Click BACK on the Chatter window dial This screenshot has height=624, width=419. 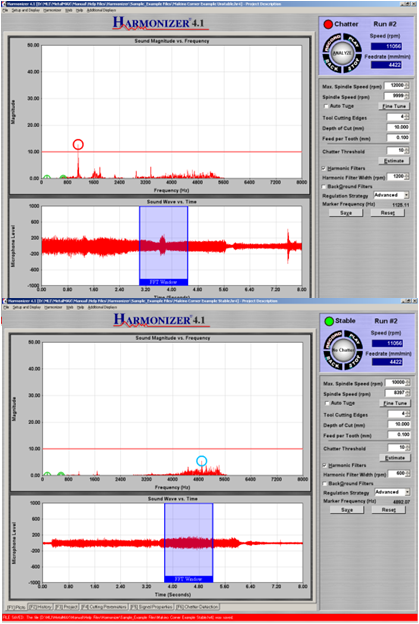[x=333, y=66]
